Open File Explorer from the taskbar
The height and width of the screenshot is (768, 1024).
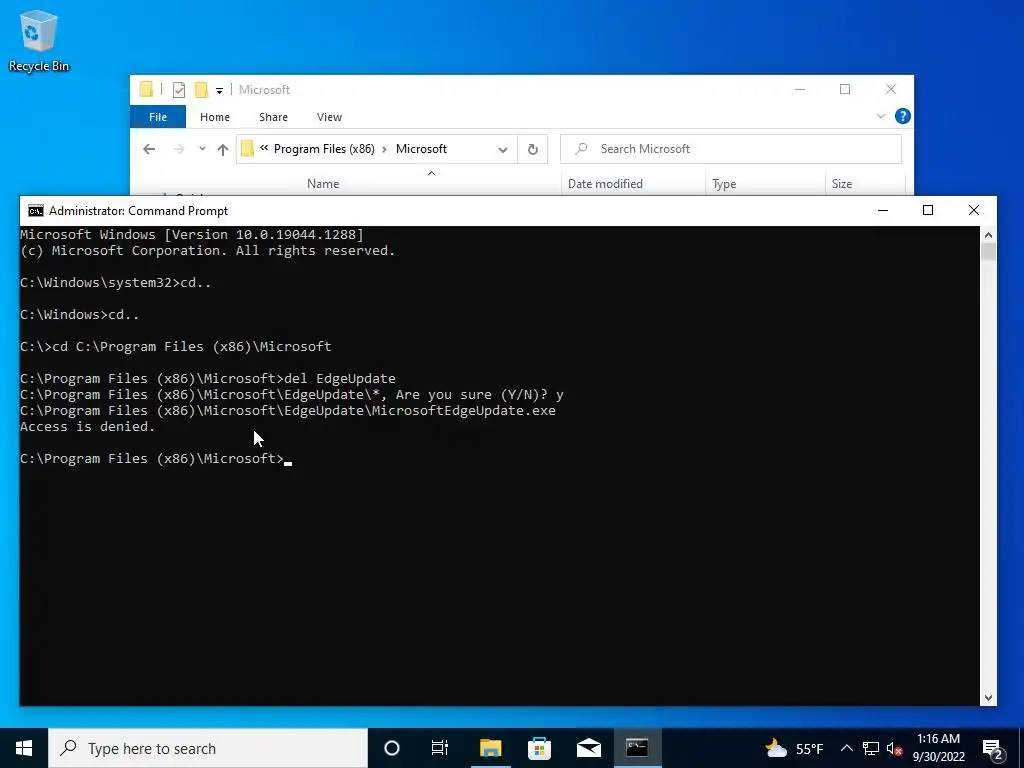pyautogui.click(x=490, y=748)
